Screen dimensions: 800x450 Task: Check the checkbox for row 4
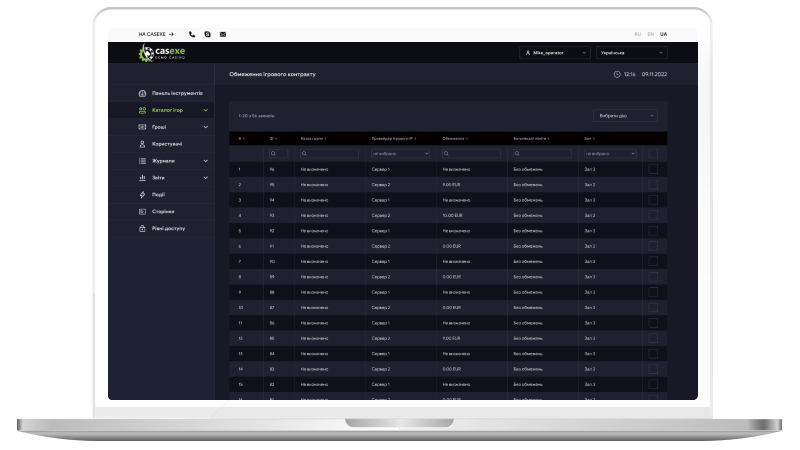(653, 215)
